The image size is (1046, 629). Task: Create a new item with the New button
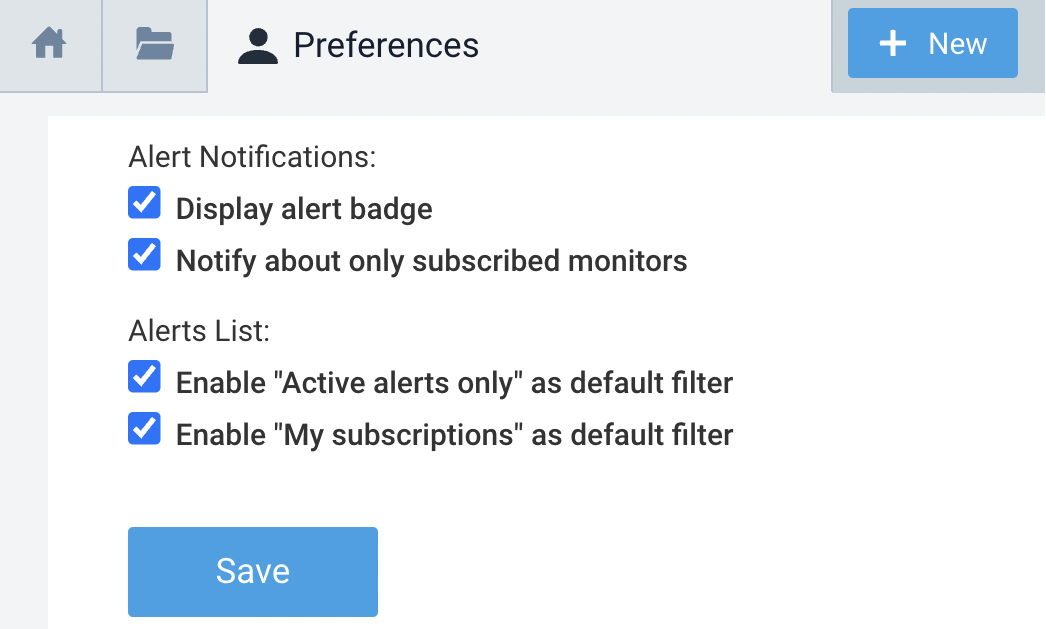coord(932,43)
